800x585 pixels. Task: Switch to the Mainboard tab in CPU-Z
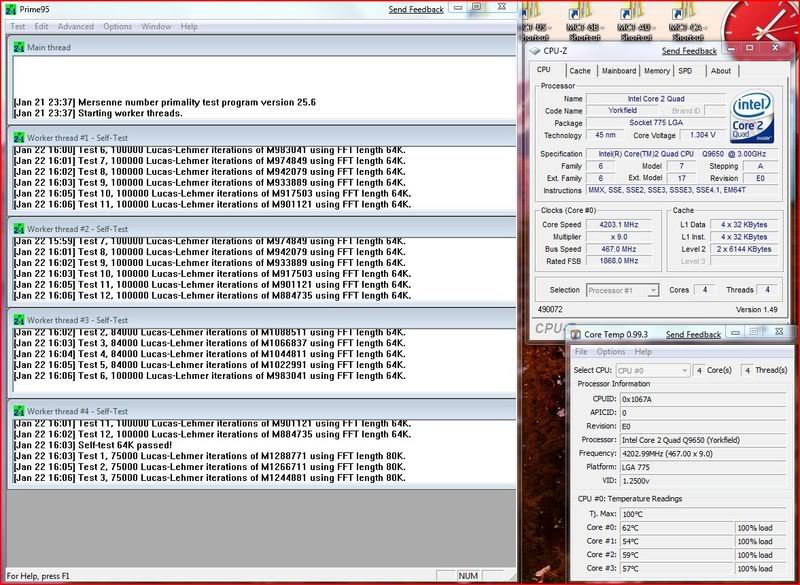619,71
